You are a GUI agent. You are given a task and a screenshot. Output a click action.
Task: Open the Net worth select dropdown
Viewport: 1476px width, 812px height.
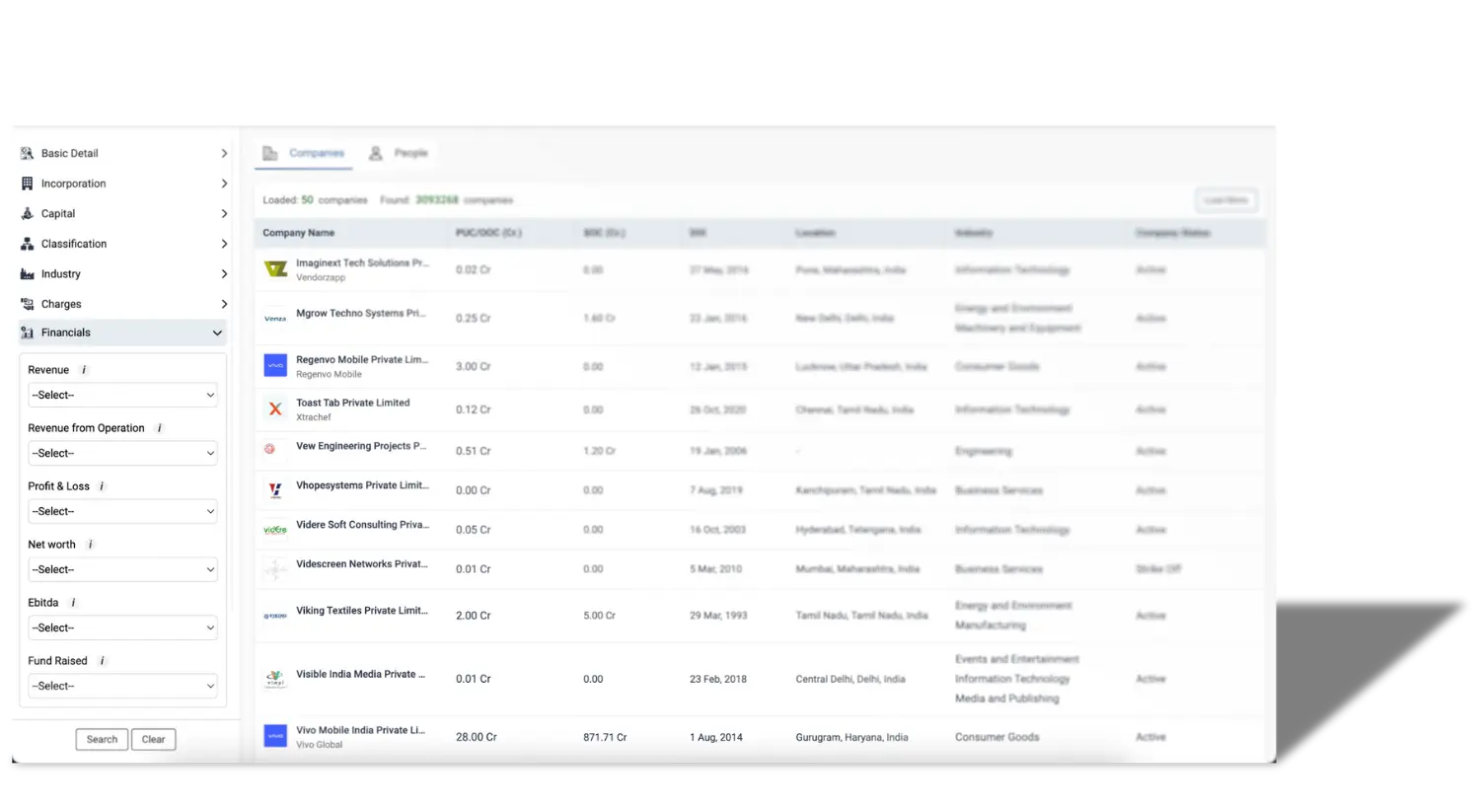point(121,569)
